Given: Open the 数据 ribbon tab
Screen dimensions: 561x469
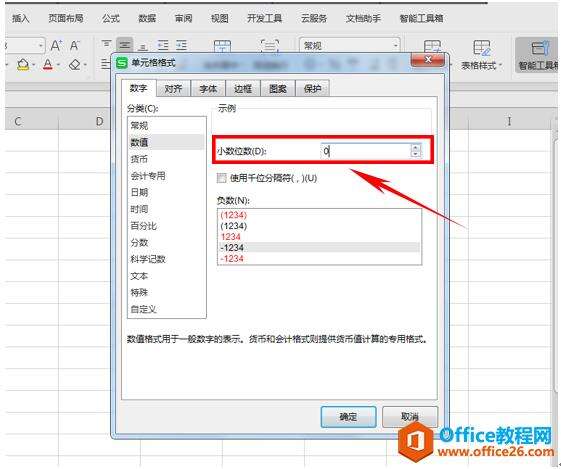Looking at the screenshot, I should pyautogui.click(x=147, y=18).
